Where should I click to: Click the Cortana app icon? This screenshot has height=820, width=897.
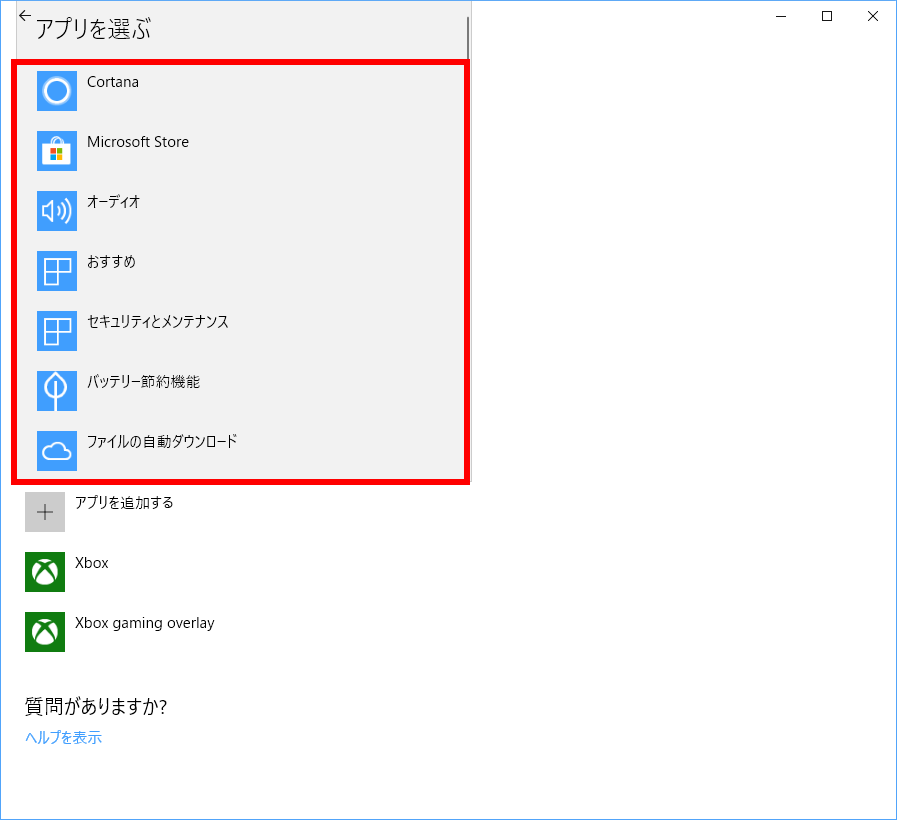click(x=57, y=91)
